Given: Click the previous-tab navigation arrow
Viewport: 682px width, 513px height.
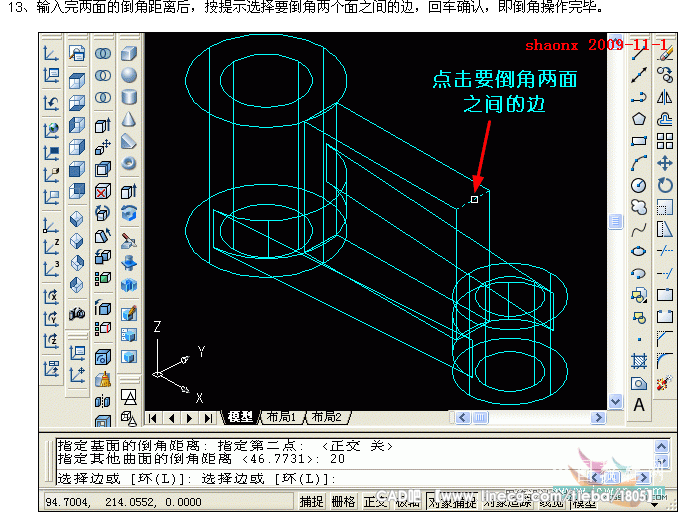Looking at the screenshot, I should (x=171, y=418).
